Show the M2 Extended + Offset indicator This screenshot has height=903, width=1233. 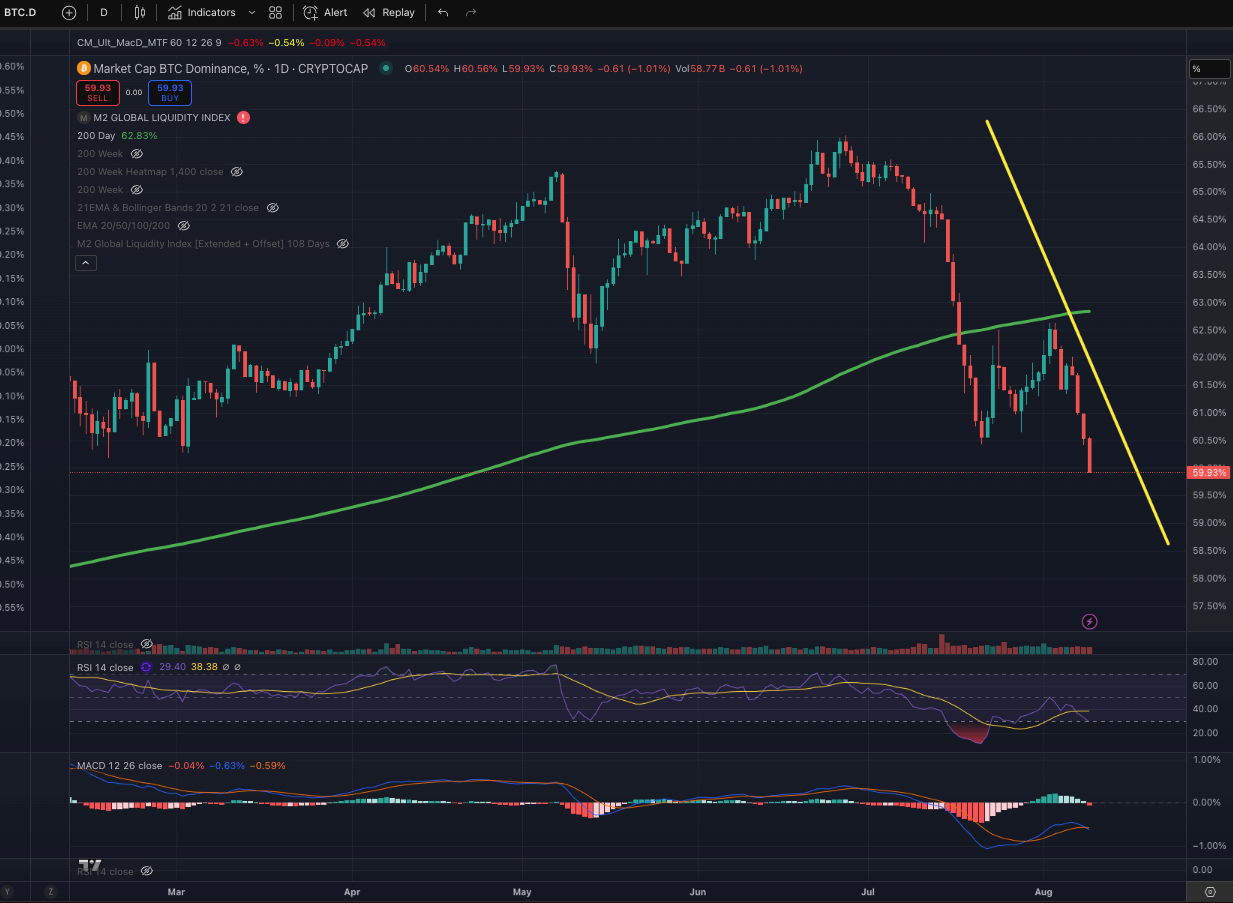[x=342, y=244]
